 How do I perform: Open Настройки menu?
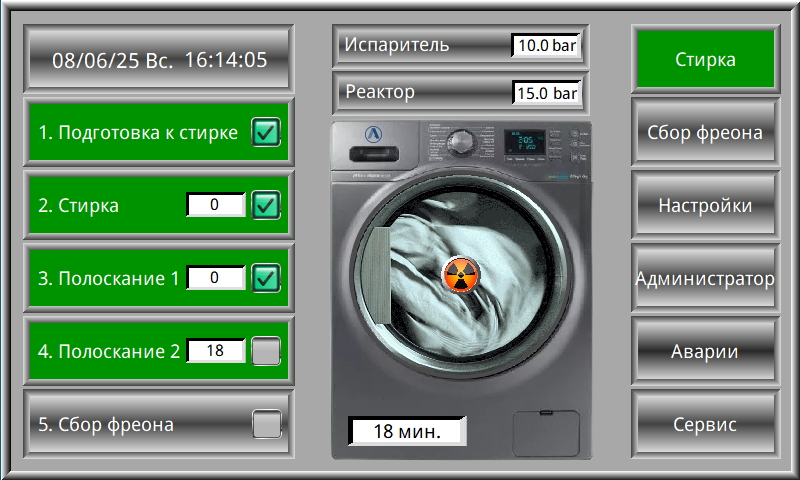(705, 205)
